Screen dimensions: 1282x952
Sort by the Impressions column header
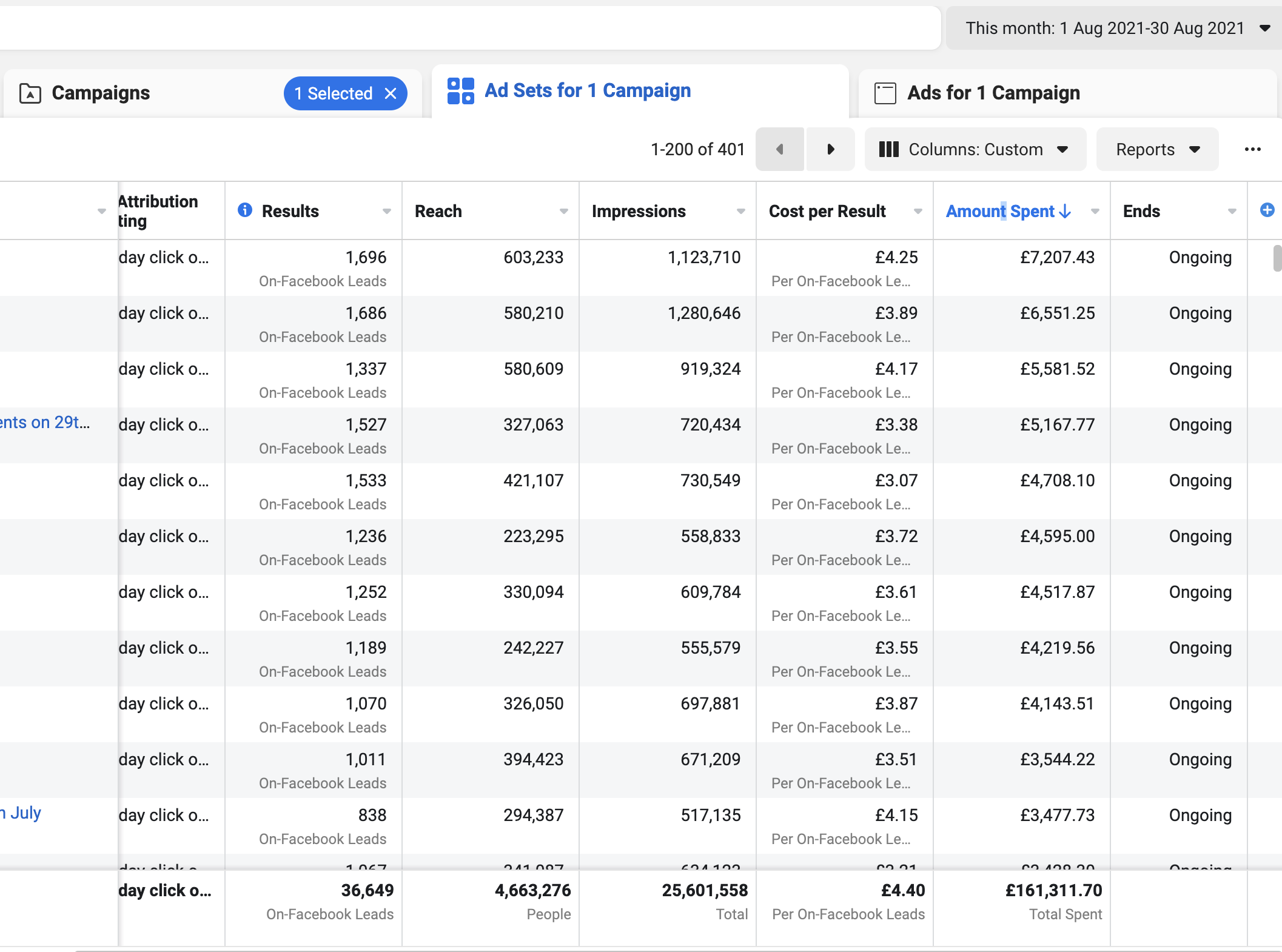pyautogui.click(x=639, y=211)
